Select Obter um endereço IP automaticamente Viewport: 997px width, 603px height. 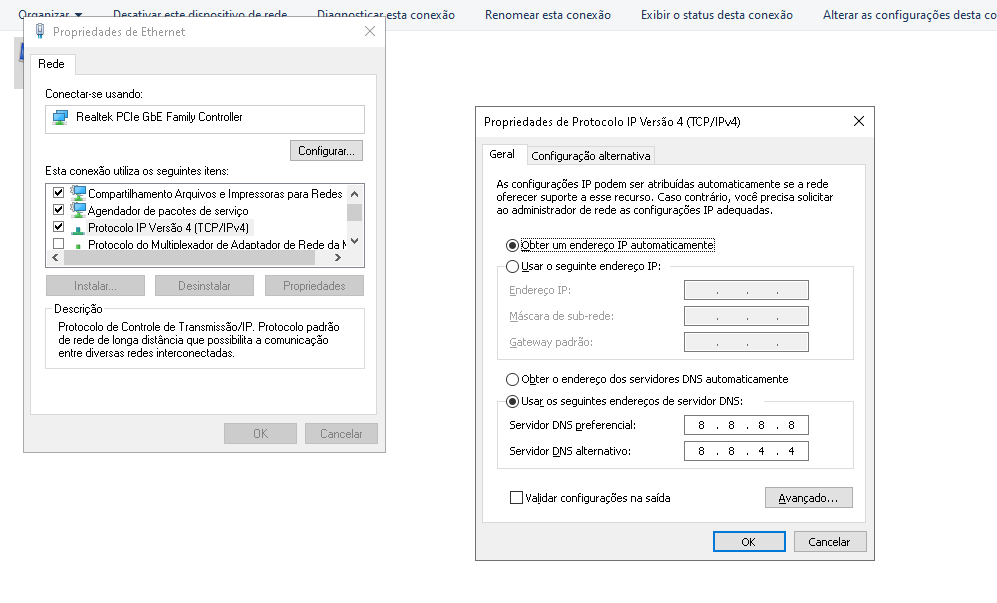(512, 246)
